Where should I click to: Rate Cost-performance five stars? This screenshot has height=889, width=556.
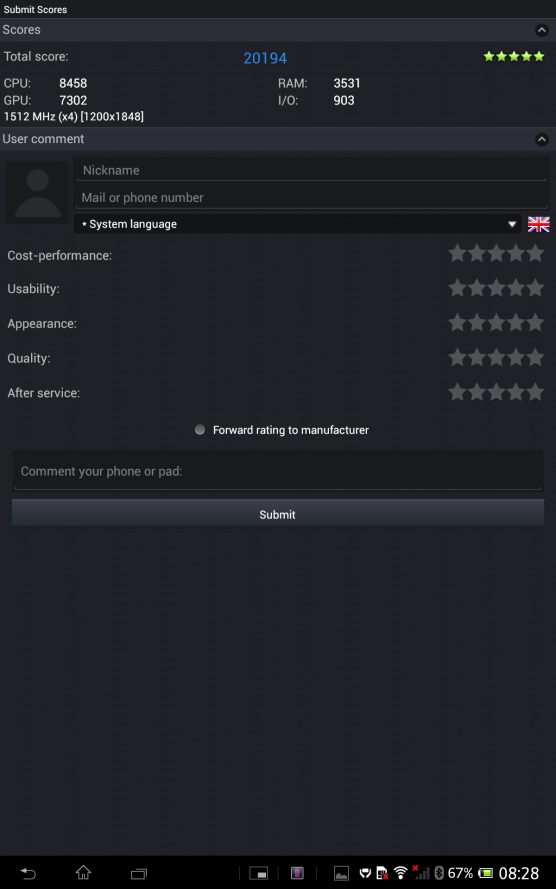[536, 254]
